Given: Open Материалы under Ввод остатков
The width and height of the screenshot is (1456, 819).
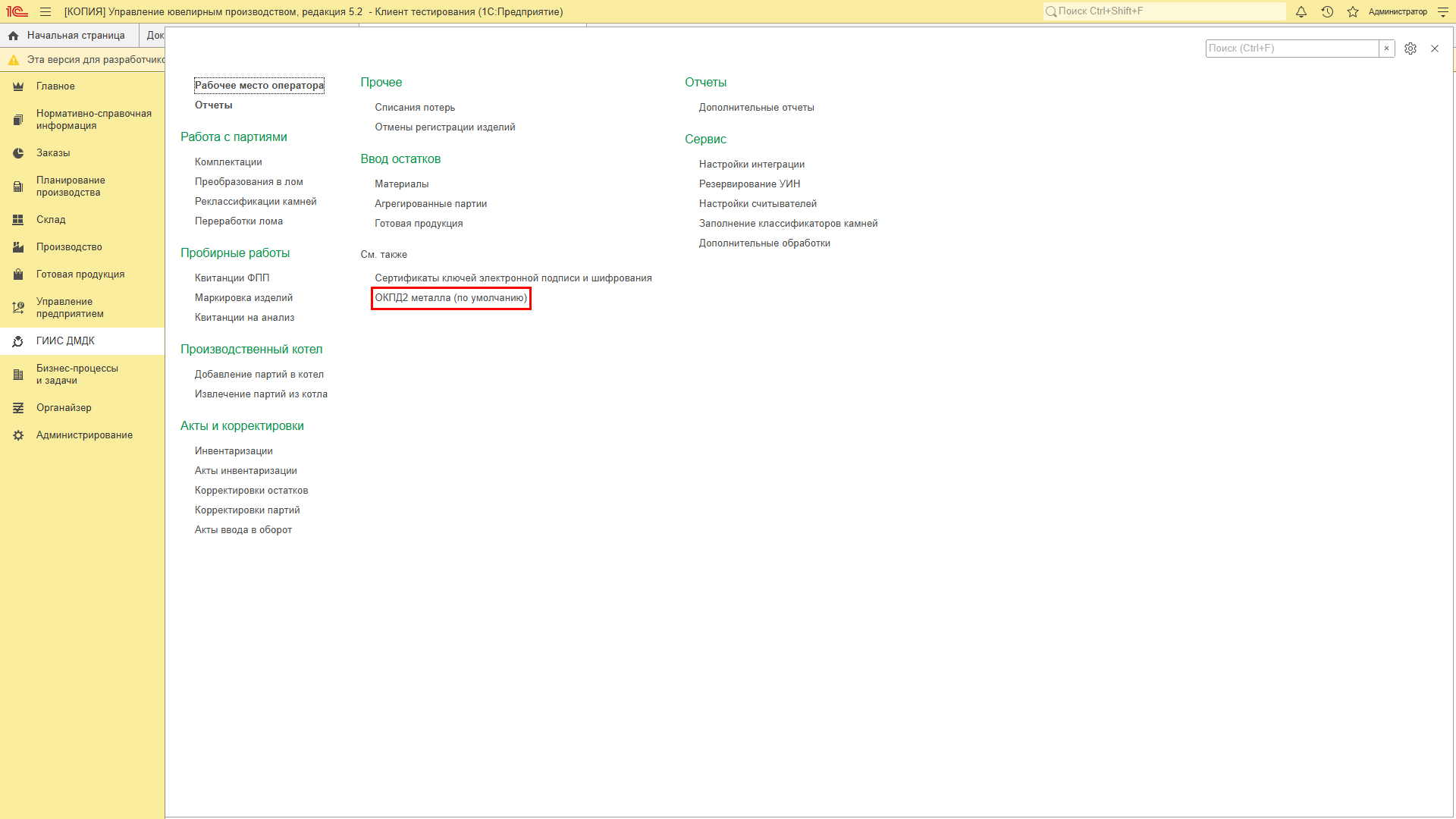Looking at the screenshot, I should 402,184.
